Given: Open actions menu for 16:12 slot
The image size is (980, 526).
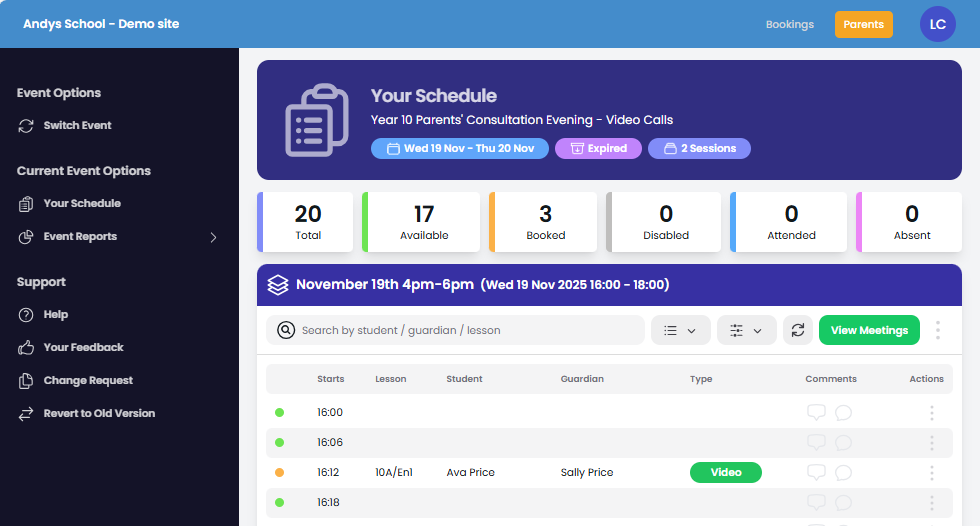Looking at the screenshot, I should [931, 472].
